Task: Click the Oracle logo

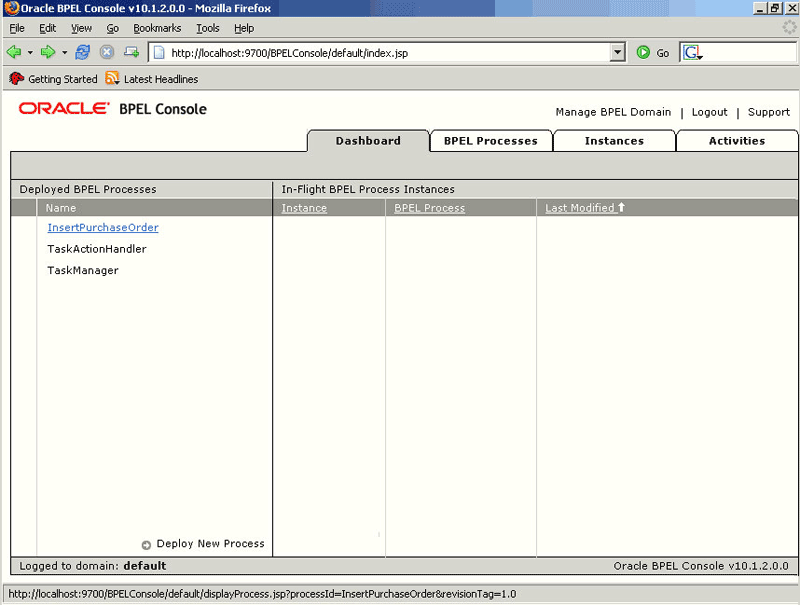Action: 64,108
